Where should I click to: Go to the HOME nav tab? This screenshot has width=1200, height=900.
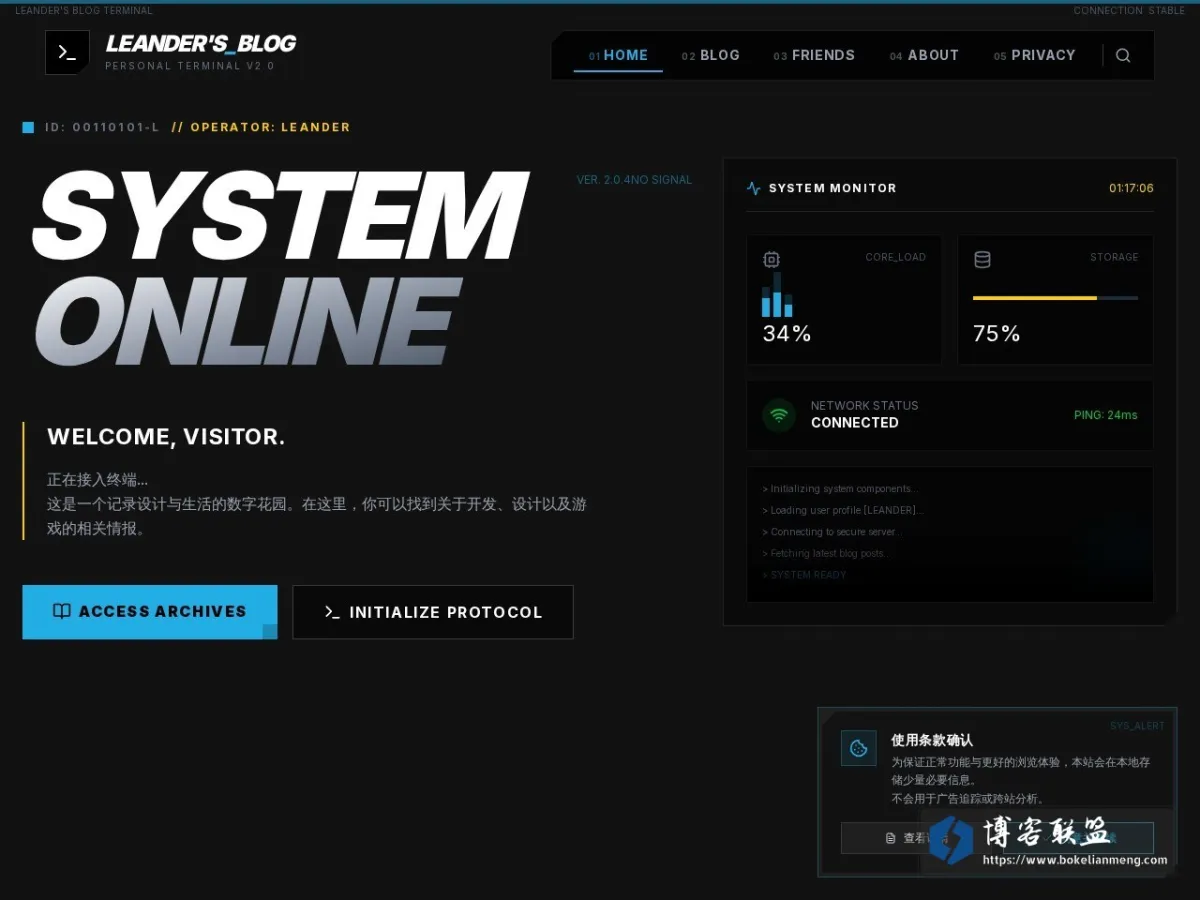(618, 56)
